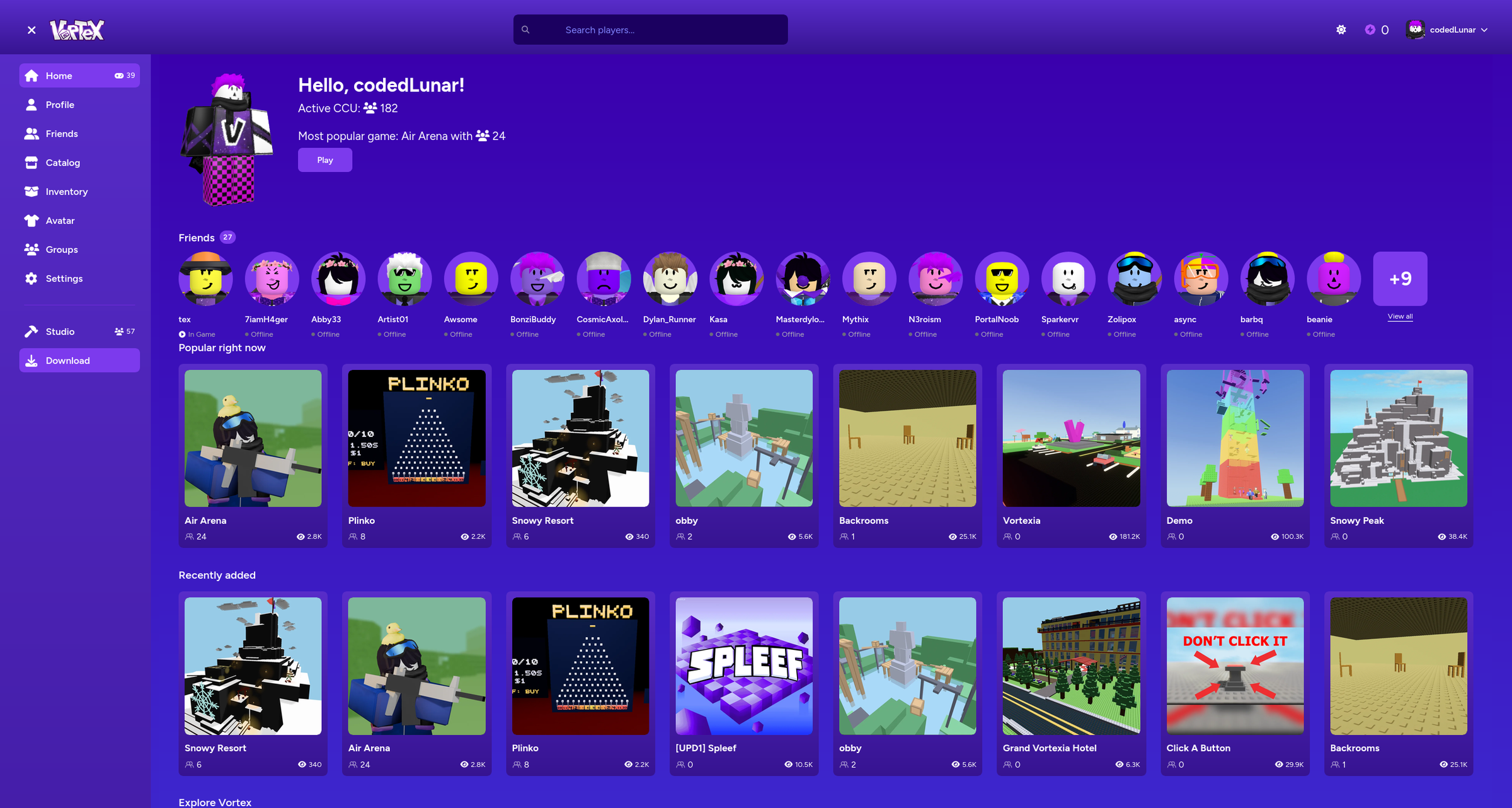Click Masterdylo's friend avatar
The height and width of the screenshot is (808, 1512).
pyautogui.click(x=803, y=279)
